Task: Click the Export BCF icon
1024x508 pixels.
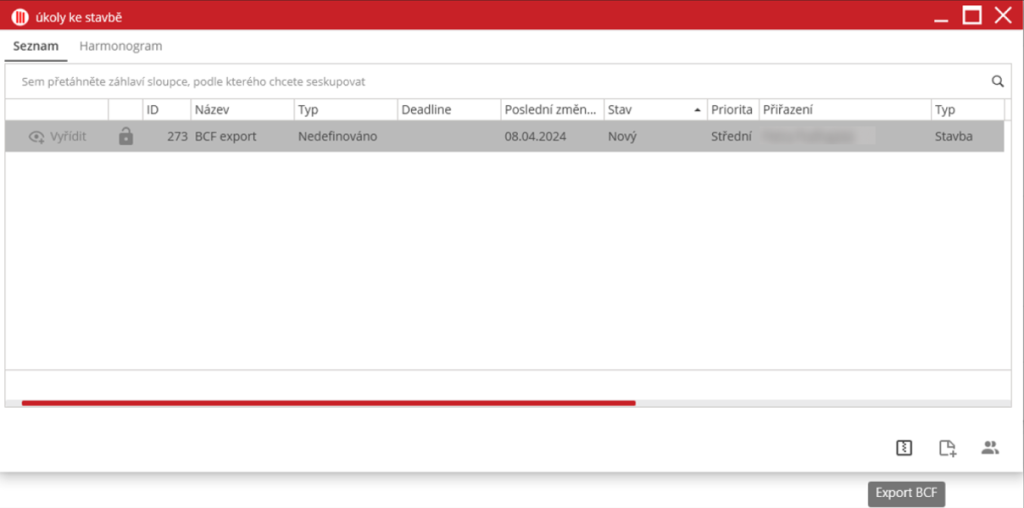Action: pos(904,448)
